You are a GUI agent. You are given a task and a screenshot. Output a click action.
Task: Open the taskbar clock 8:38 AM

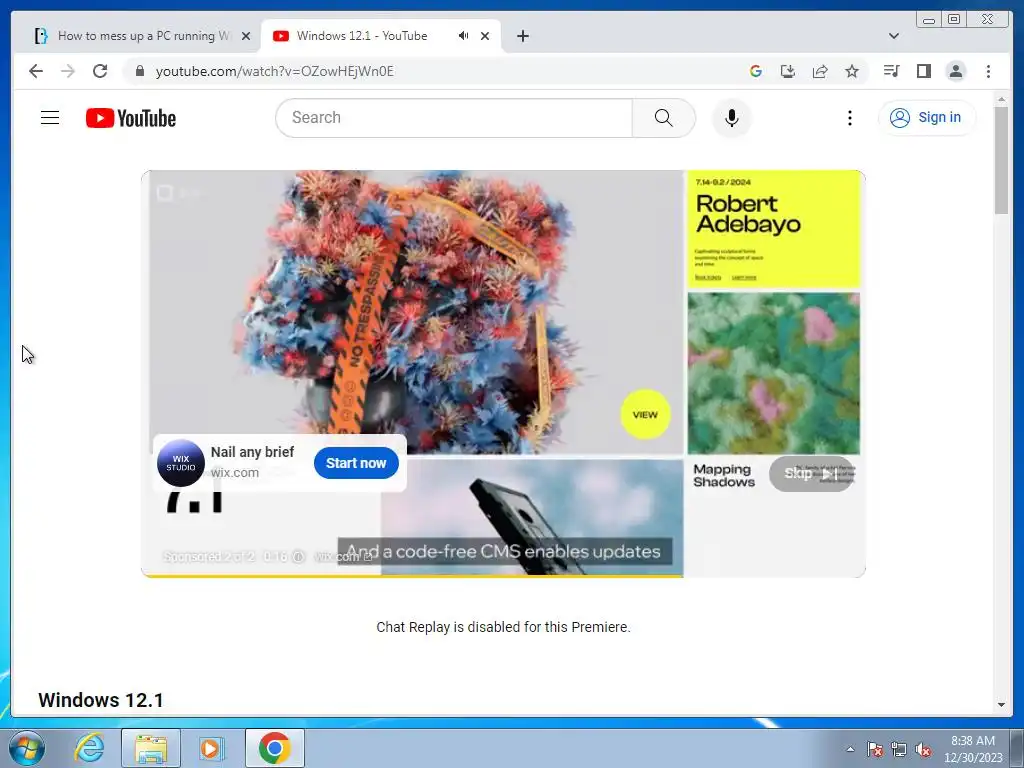tap(972, 749)
